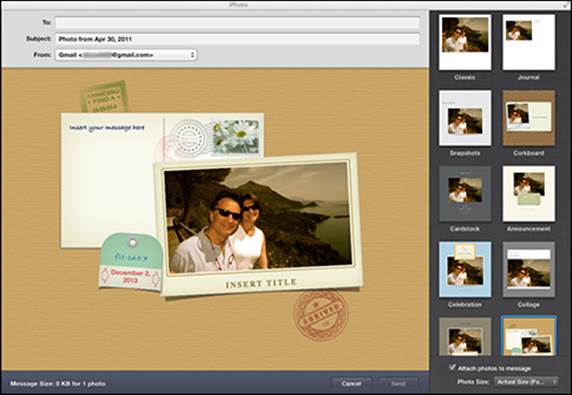Select the couple photo in the postcard
The image size is (572, 395).
pos(257,217)
